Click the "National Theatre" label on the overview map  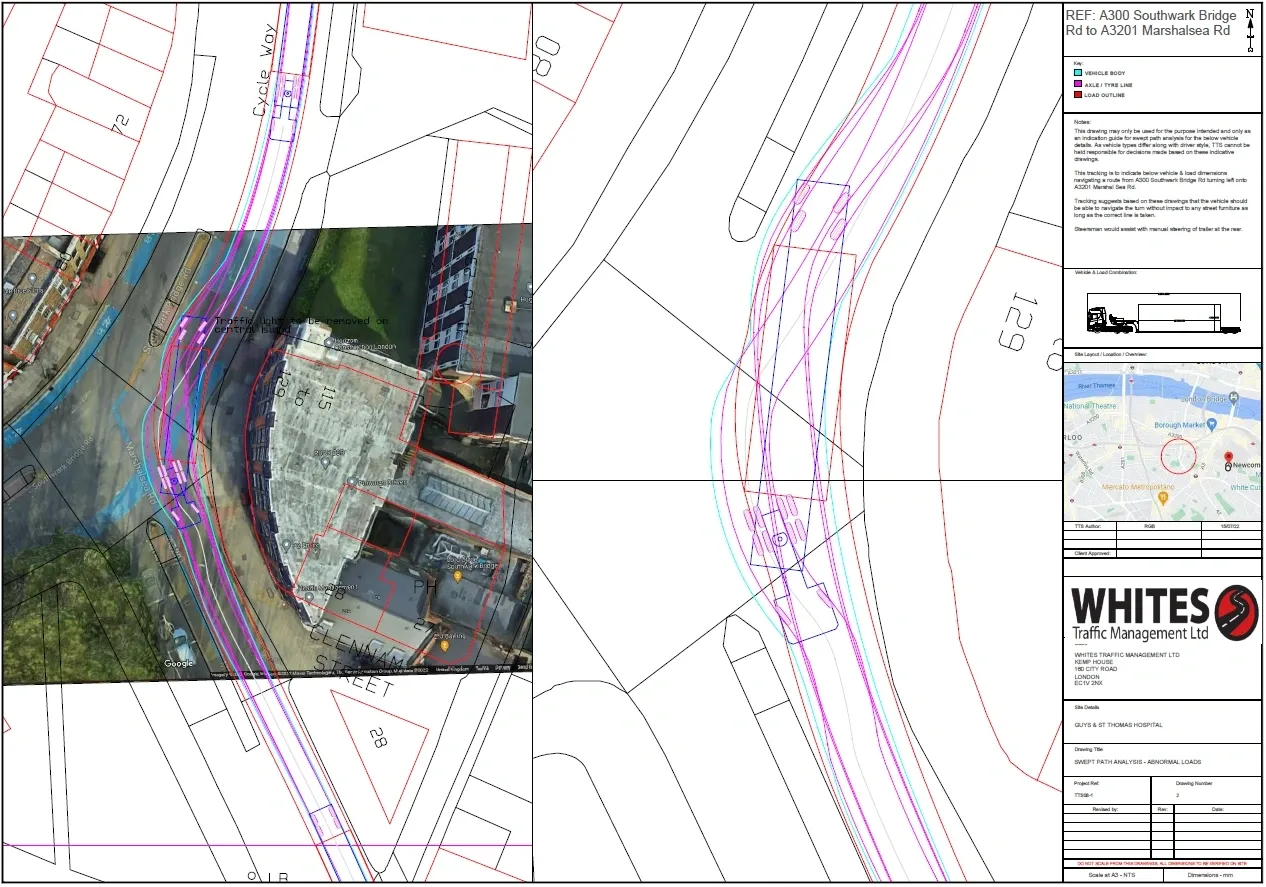pos(1090,406)
